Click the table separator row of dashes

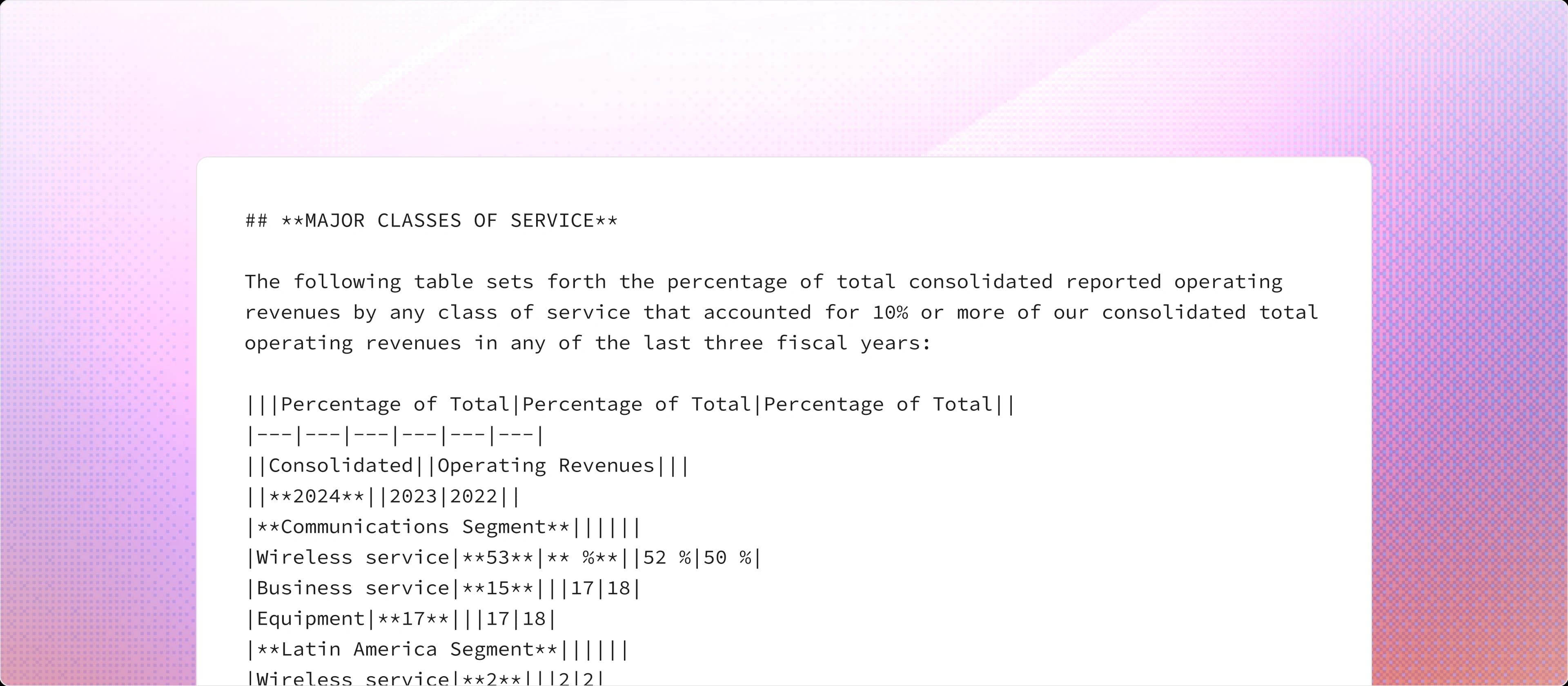(x=394, y=435)
